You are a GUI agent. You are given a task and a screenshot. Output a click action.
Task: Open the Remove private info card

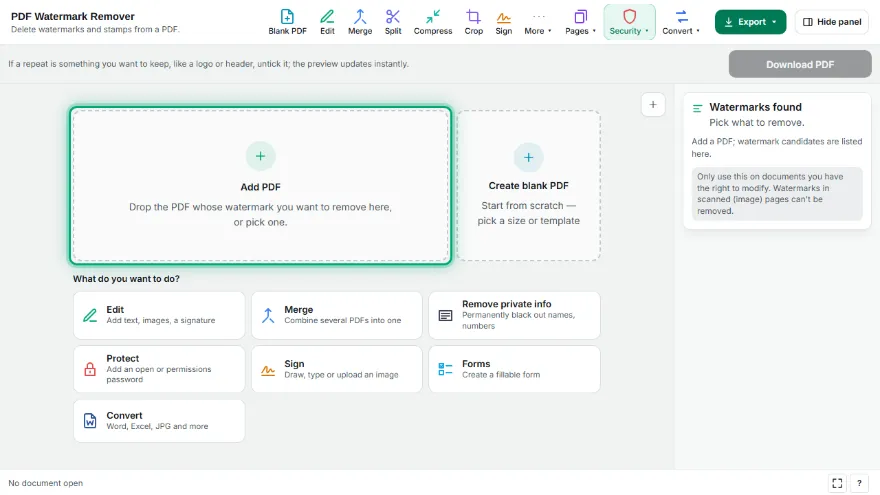pyautogui.click(x=515, y=315)
